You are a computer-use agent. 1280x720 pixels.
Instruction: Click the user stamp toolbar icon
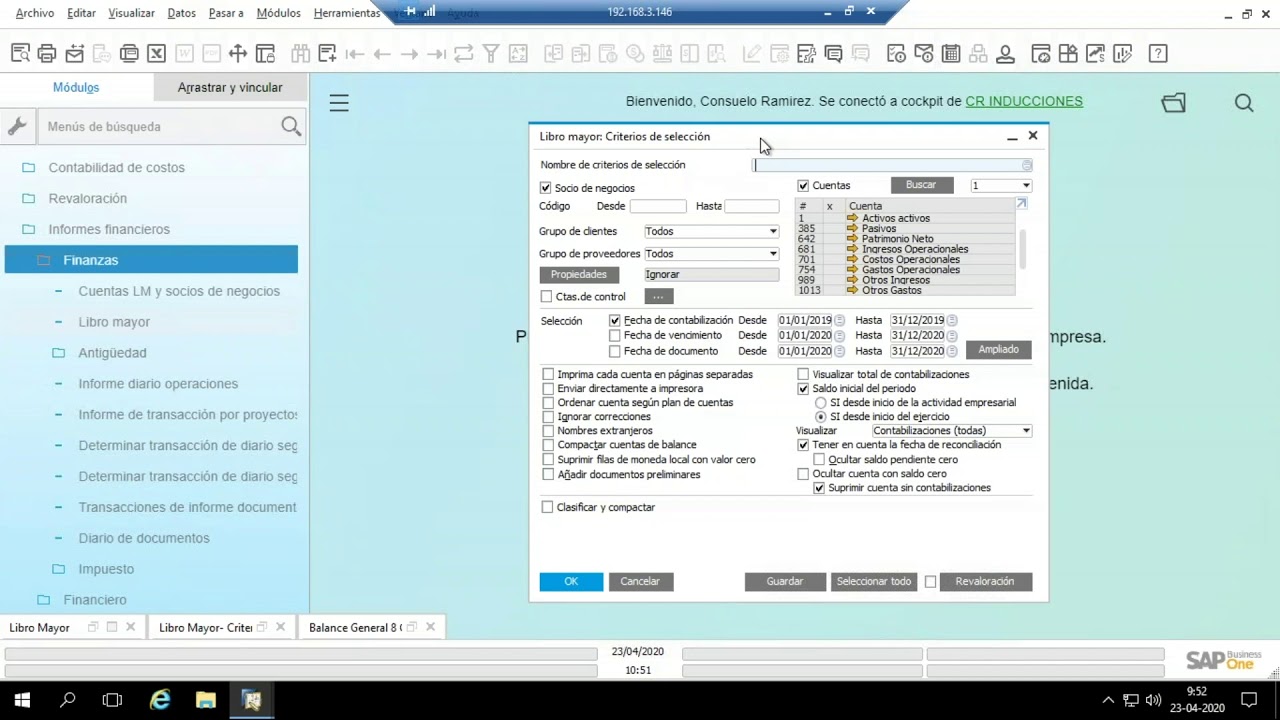tap(1005, 54)
